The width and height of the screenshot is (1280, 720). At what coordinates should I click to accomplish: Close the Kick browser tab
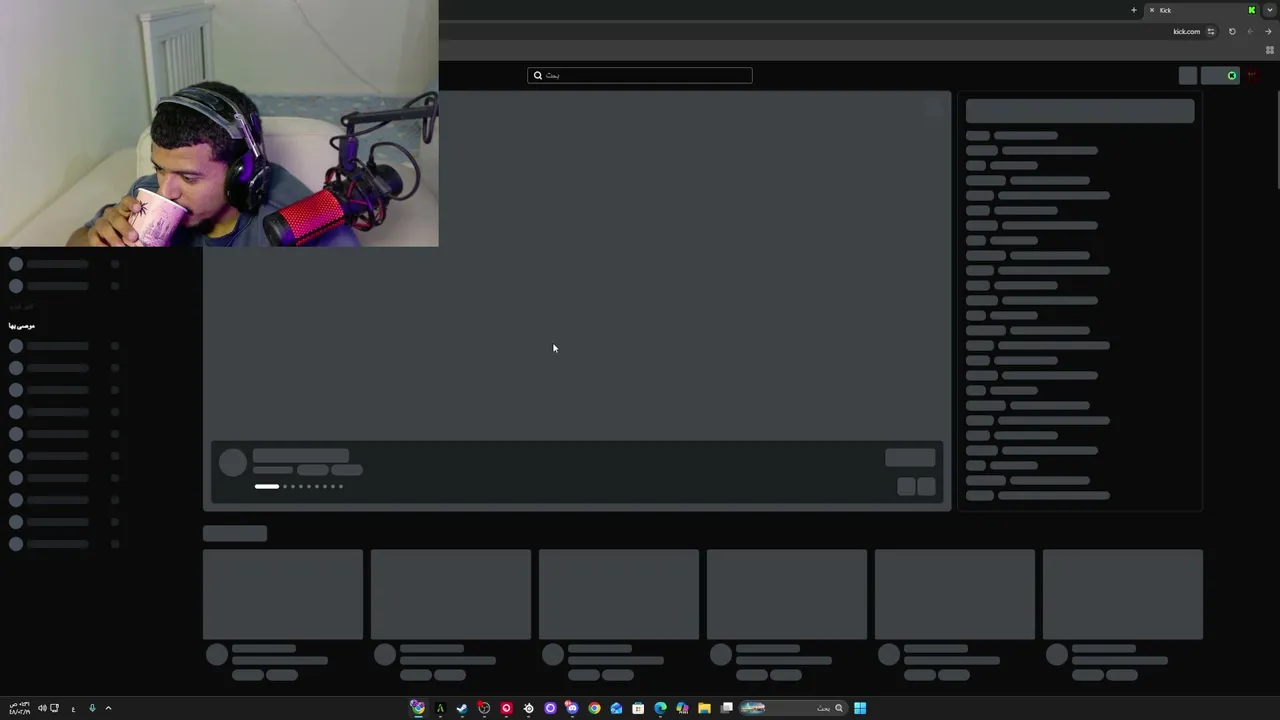click(x=1152, y=10)
